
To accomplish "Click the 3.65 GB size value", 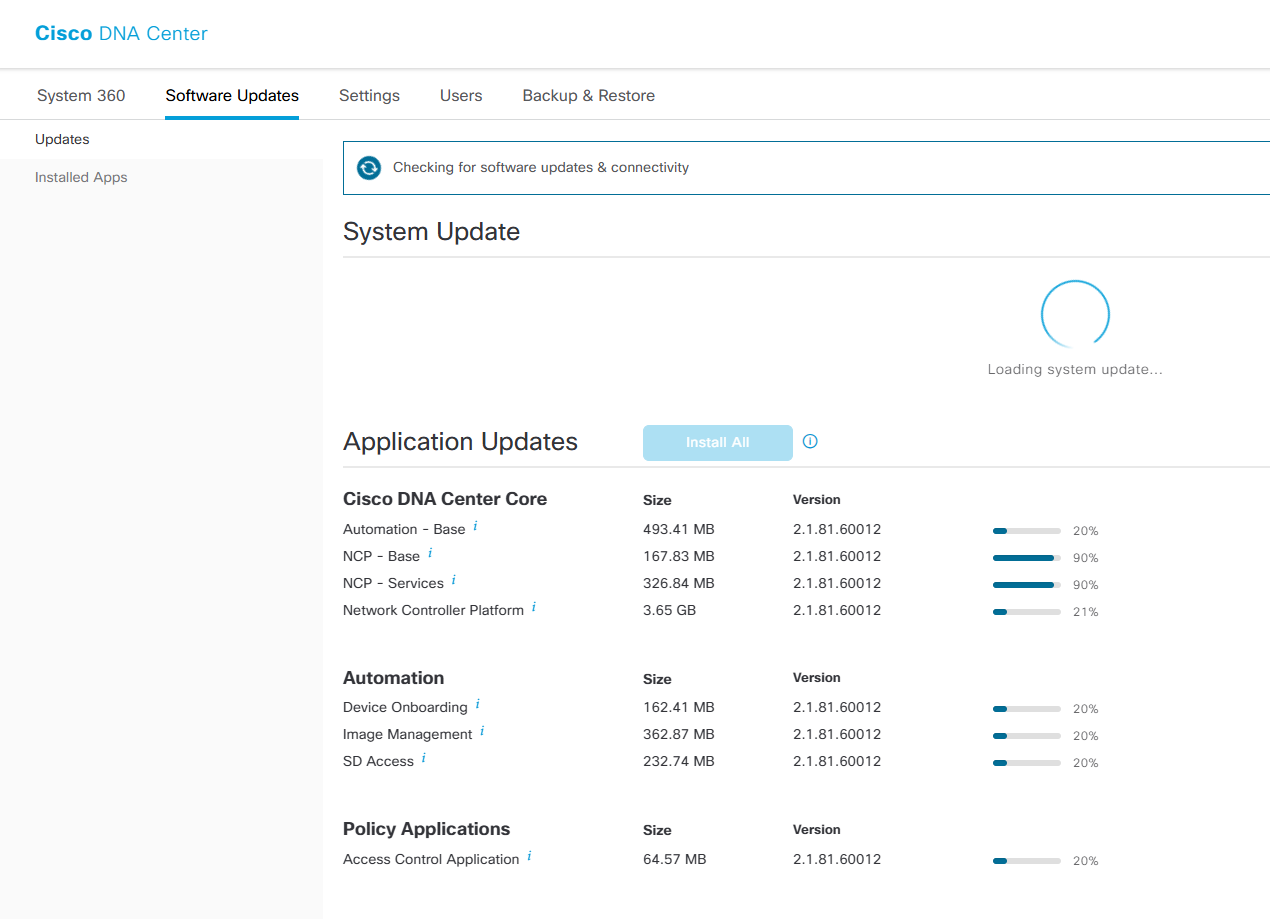I will (669, 610).
